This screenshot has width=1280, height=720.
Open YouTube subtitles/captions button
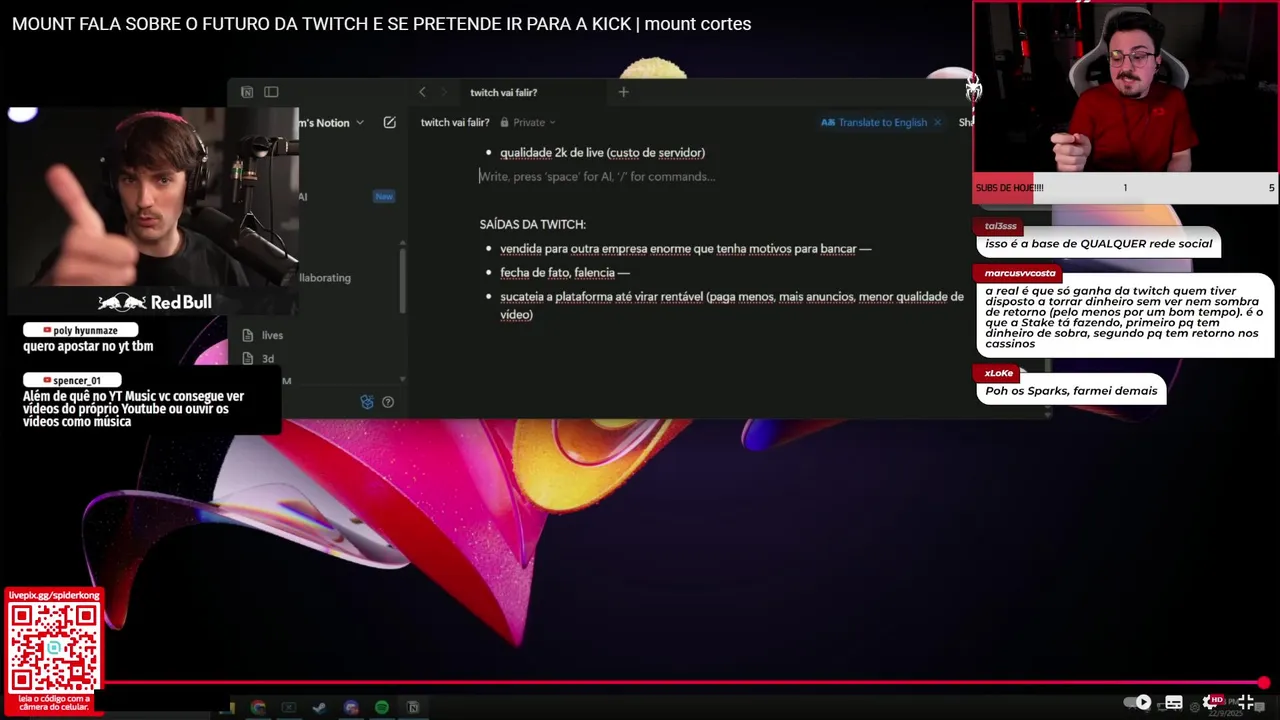1174,702
